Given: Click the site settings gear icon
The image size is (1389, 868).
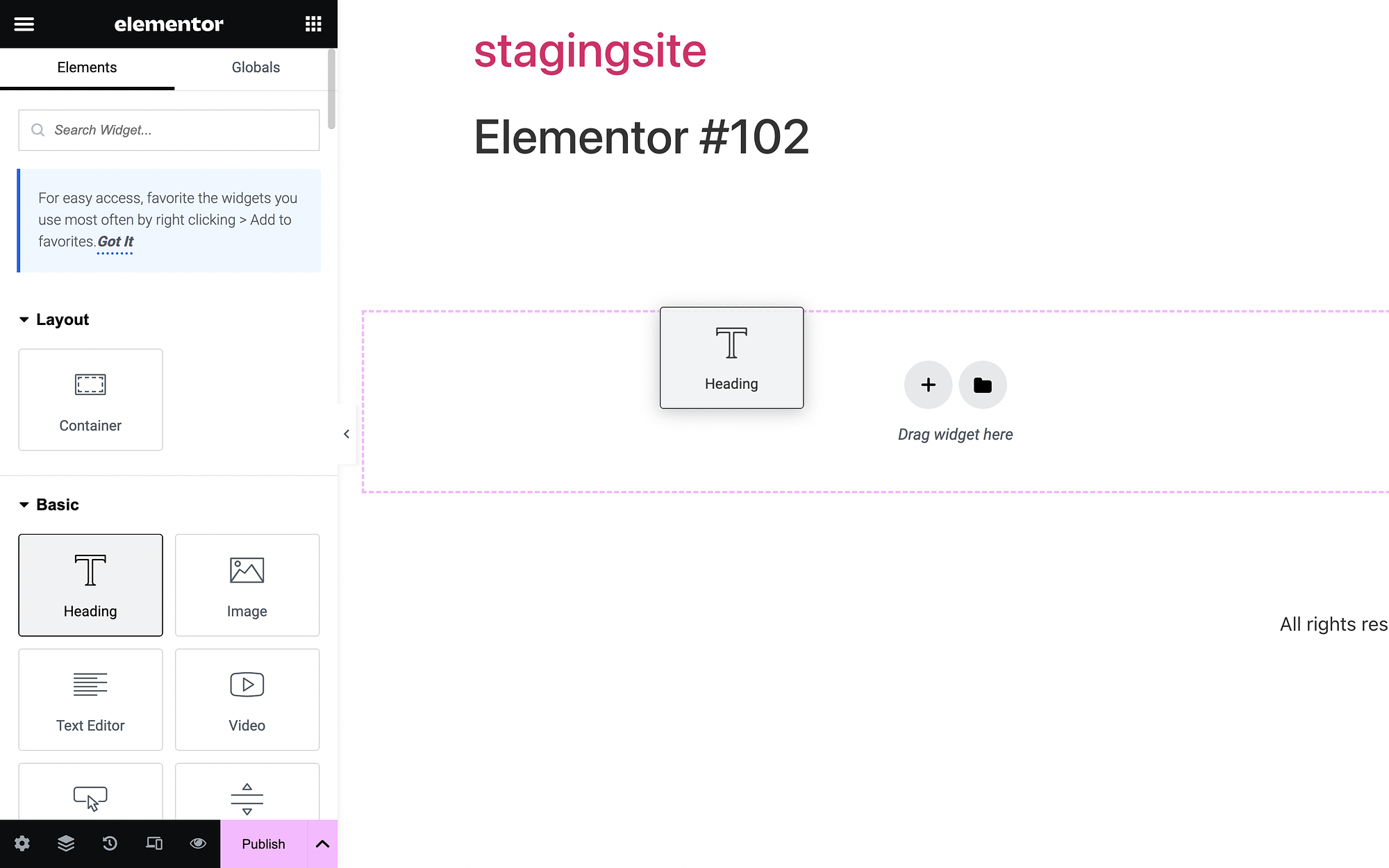Looking at the screenshot, I should coord(22,843).
